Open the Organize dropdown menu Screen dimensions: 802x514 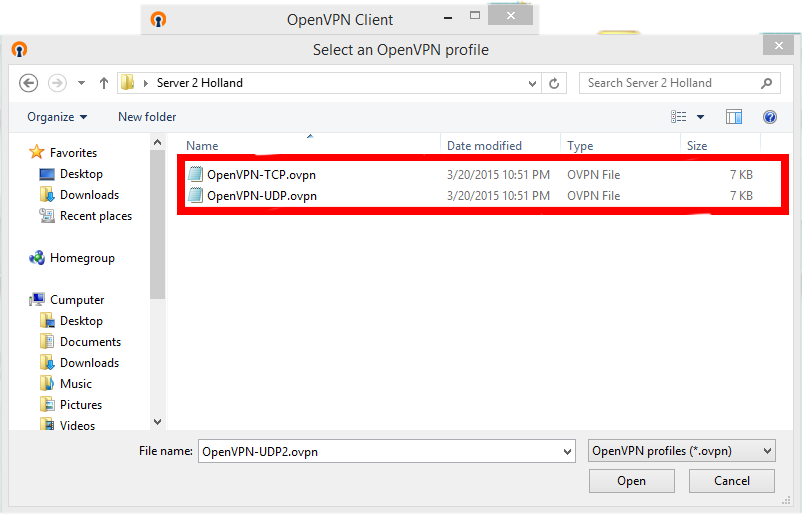coord(57,117)
